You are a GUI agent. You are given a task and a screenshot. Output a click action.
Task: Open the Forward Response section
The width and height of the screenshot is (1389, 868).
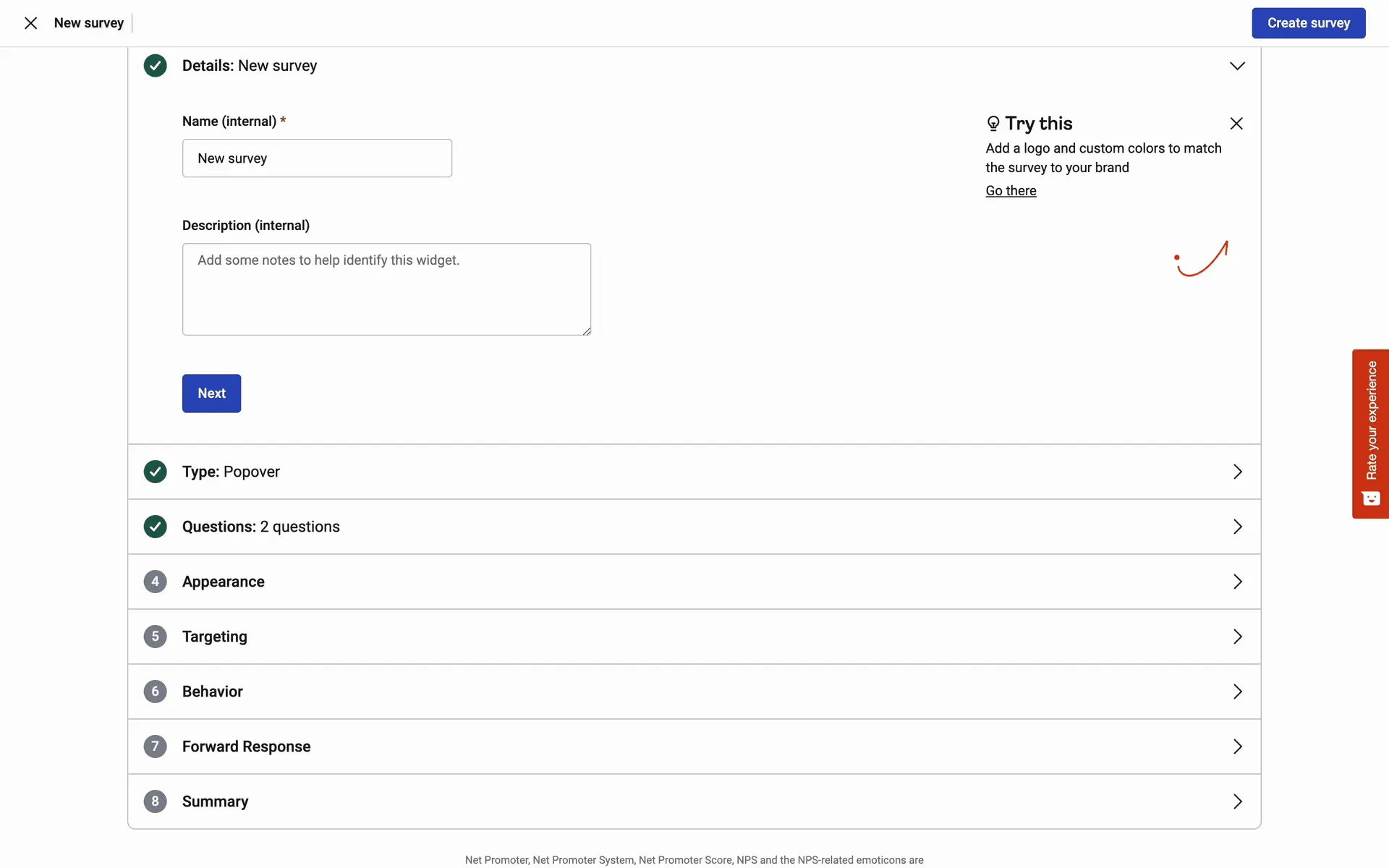(x=1237, y=746)
